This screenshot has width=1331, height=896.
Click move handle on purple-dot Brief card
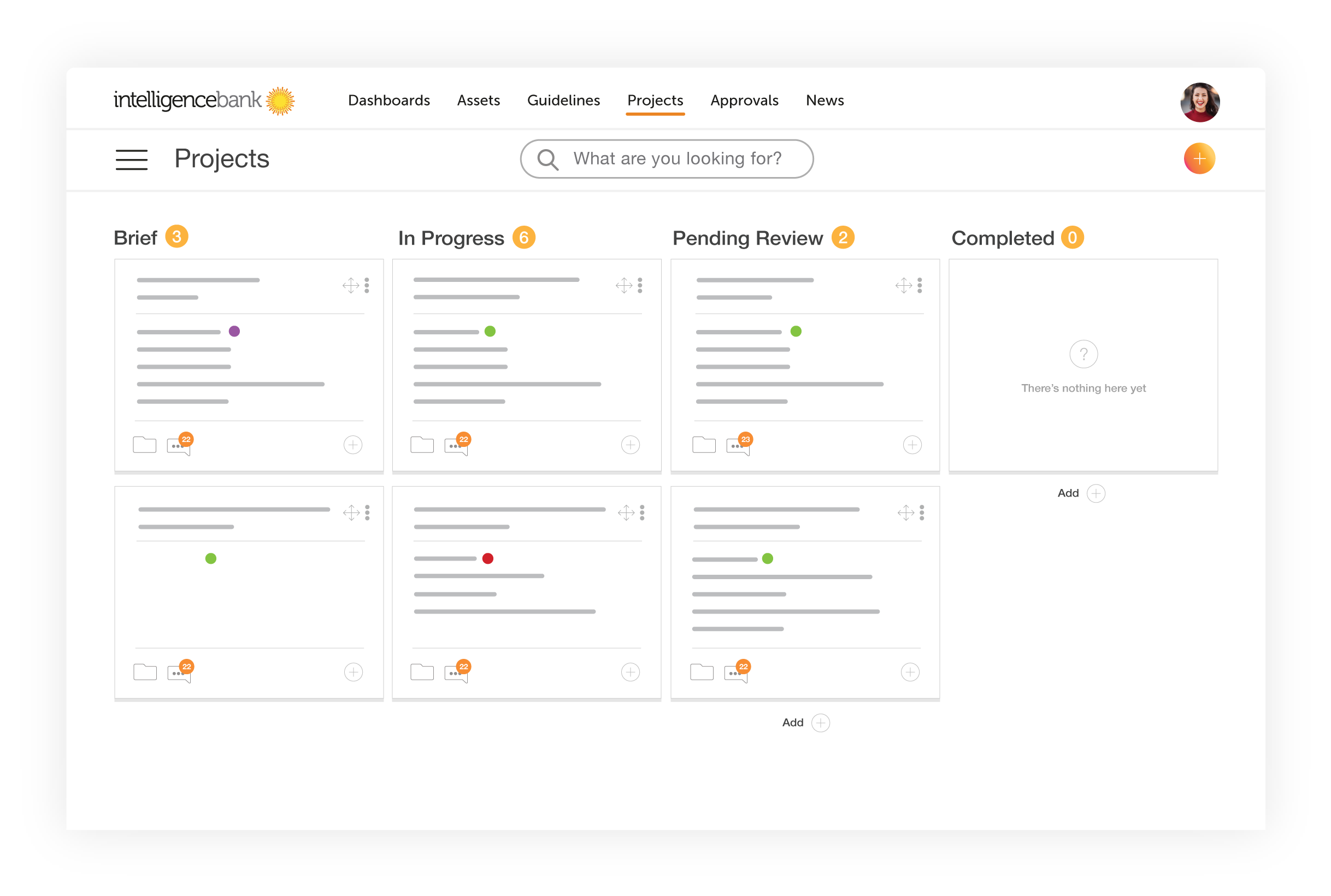coord(350,285)
